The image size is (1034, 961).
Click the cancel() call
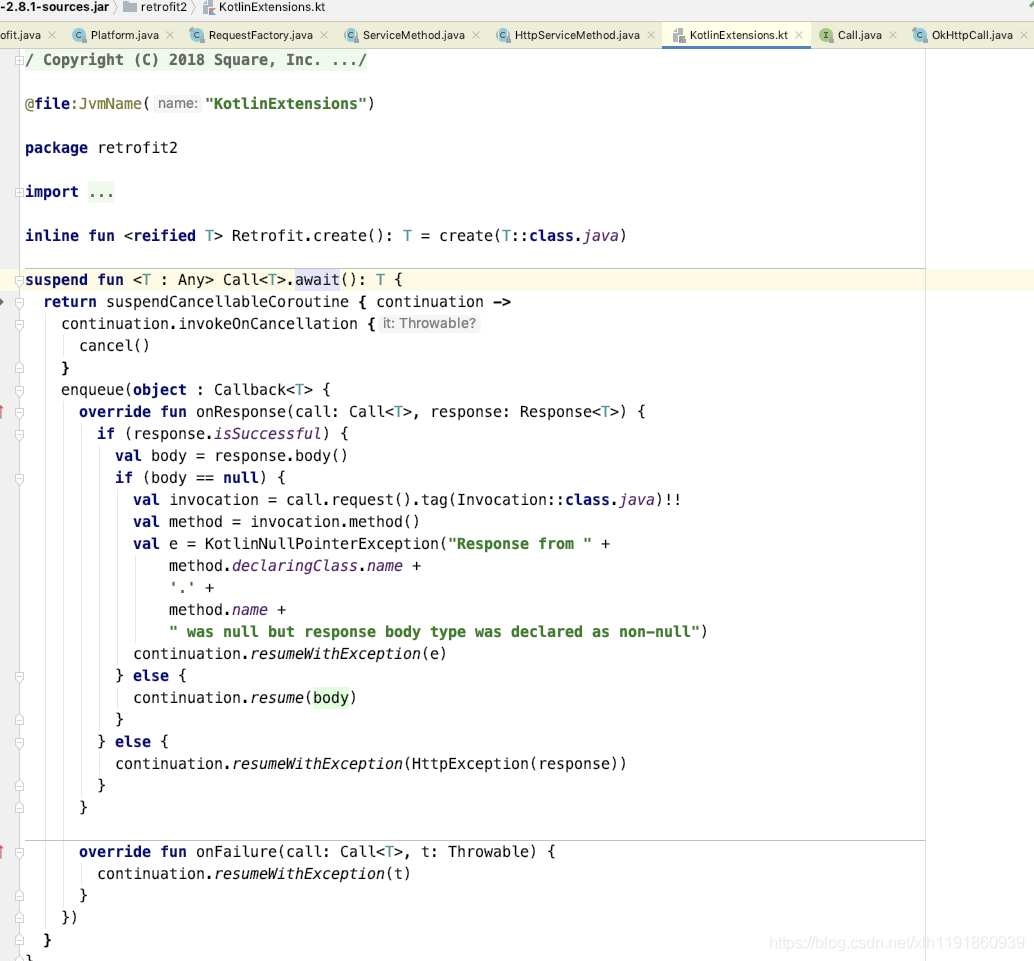(x=114, y=346)
